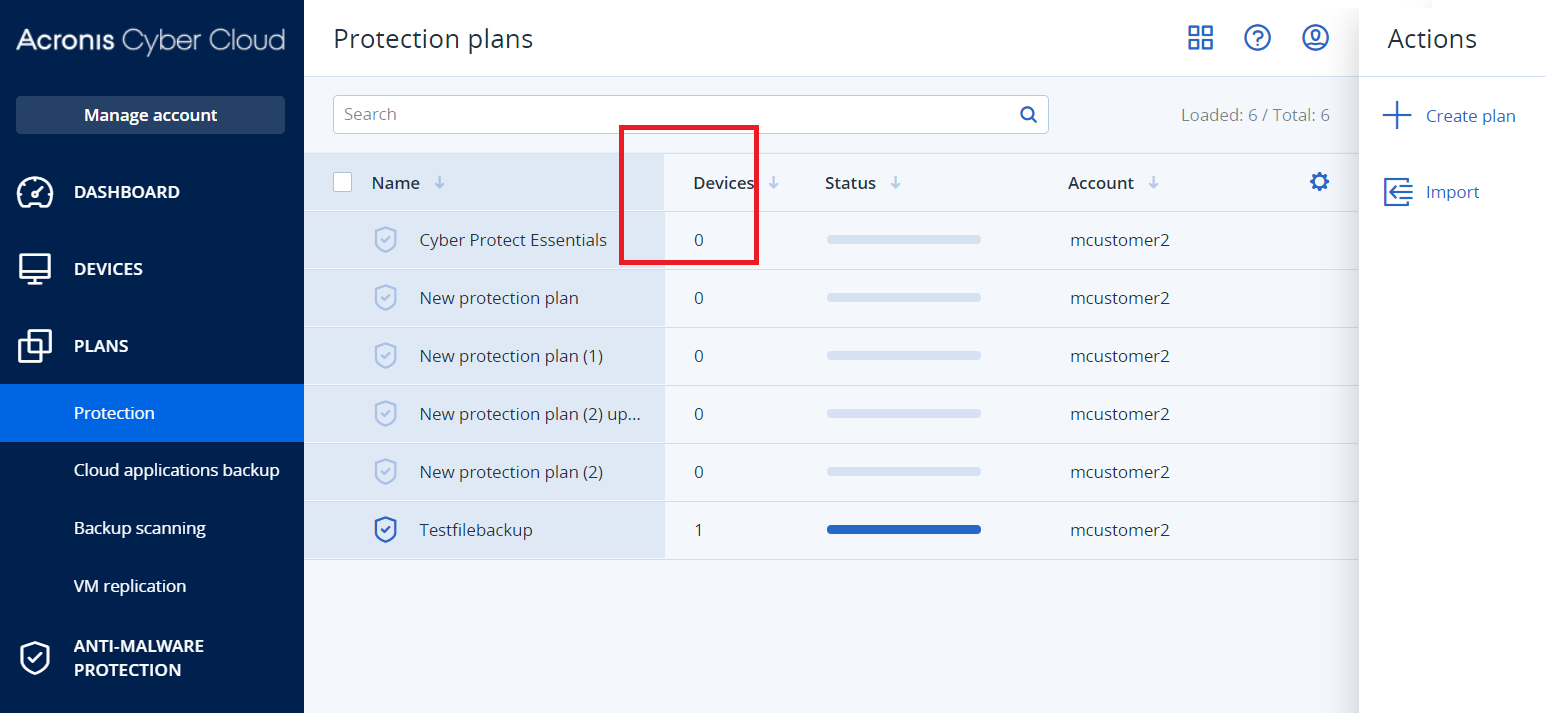Screen dimensions: 1546x713
Task: Click the Testfilebackup shield icon
Action: click(385, 530)
